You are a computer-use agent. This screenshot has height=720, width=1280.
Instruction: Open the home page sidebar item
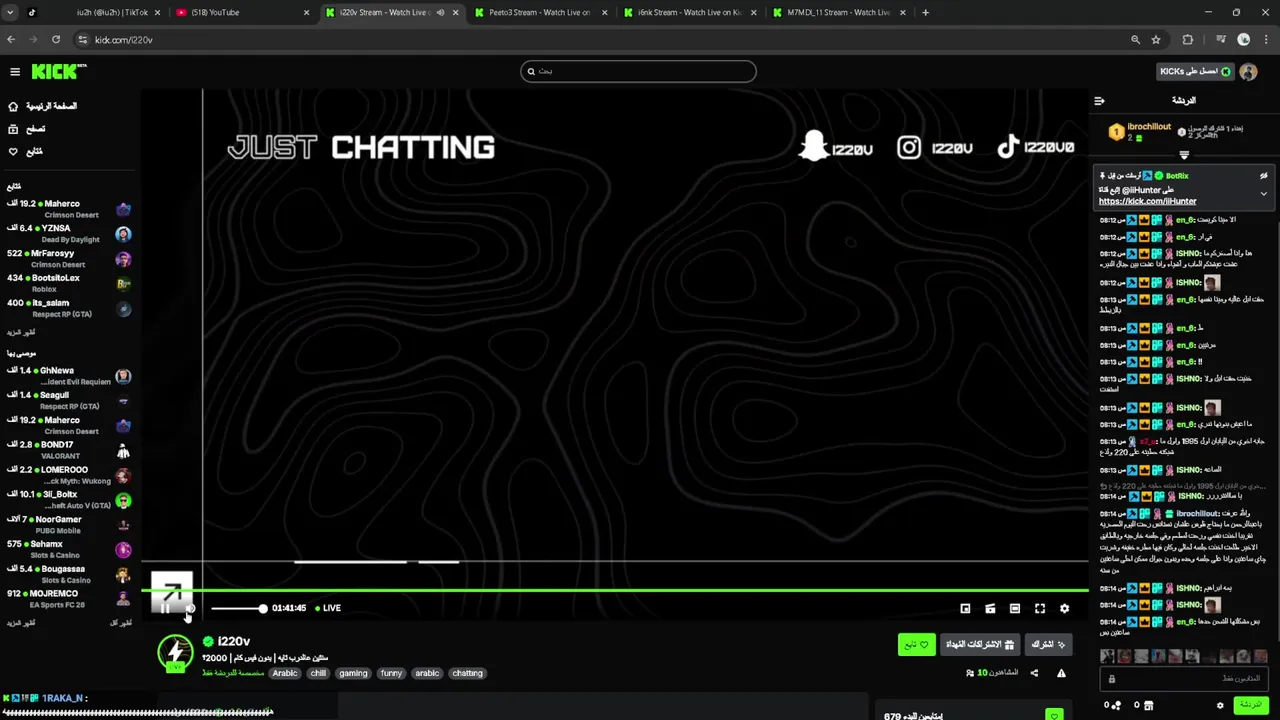pyautogui.click(x=42, y=106)
